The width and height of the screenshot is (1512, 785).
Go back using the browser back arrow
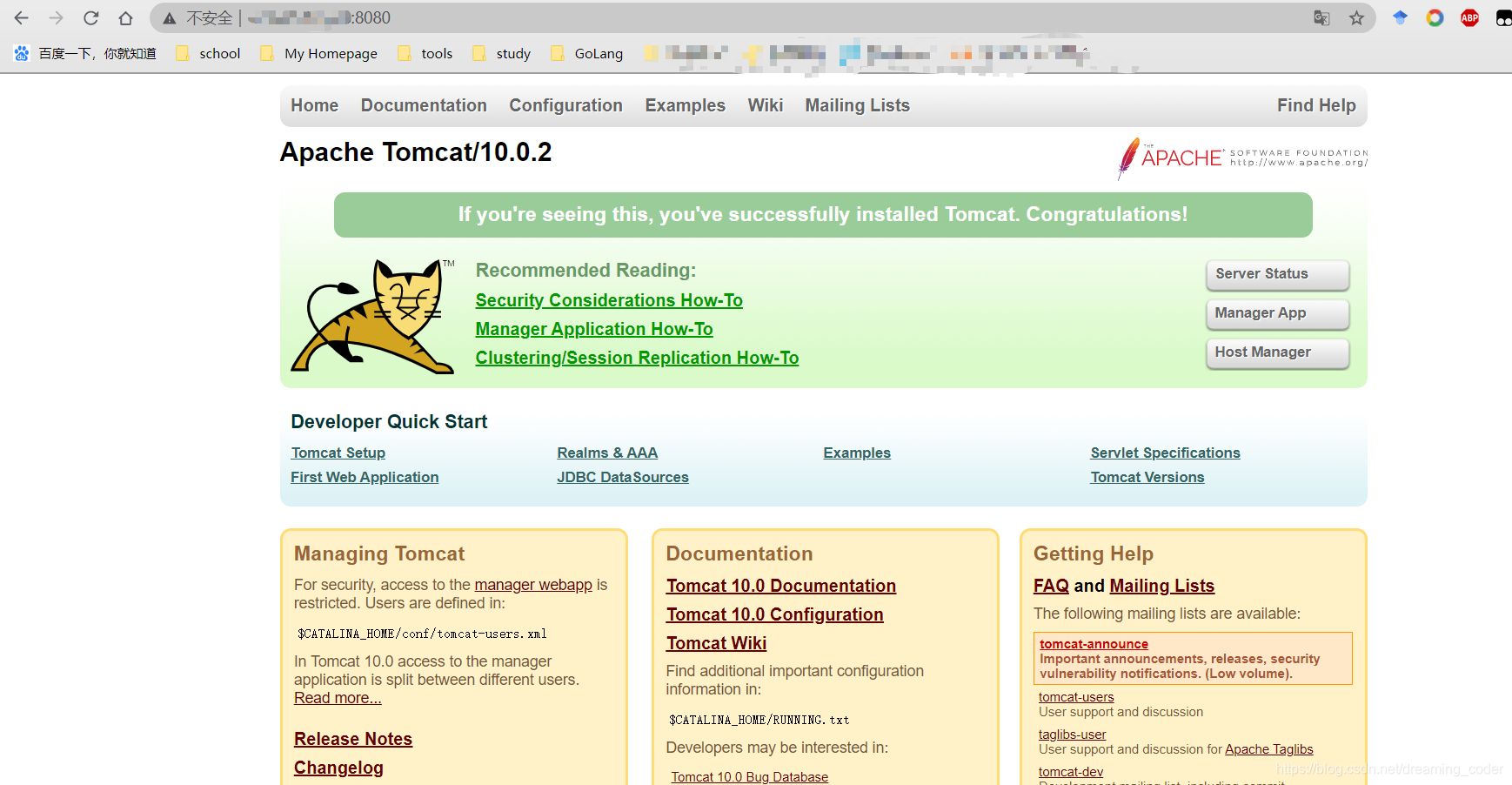point(22,17)
